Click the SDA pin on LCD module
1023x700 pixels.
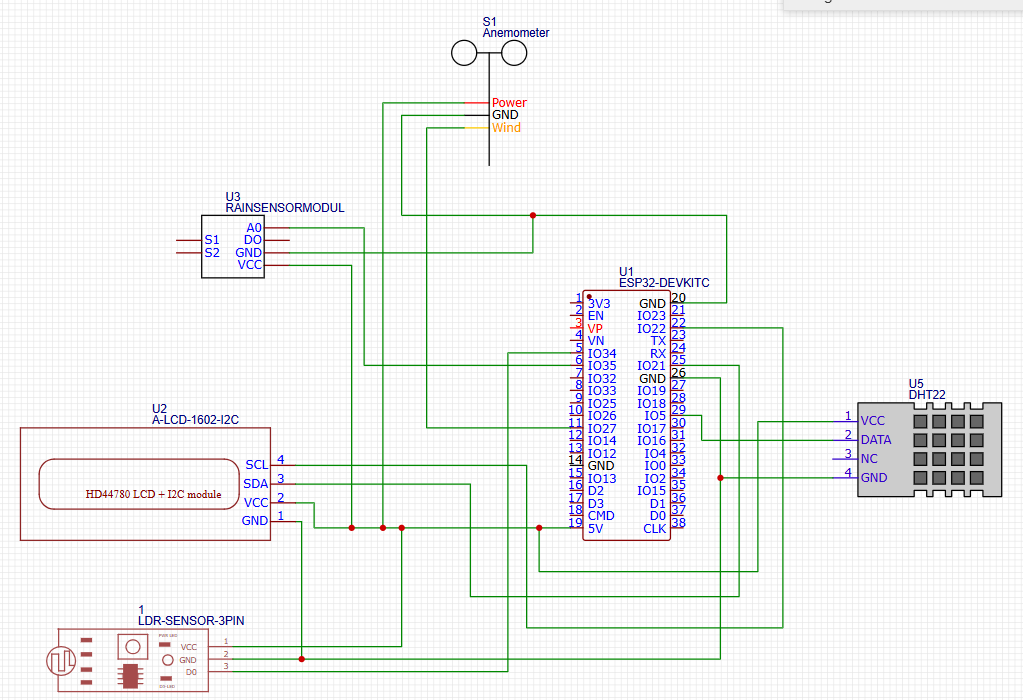[x=256, y=484]
